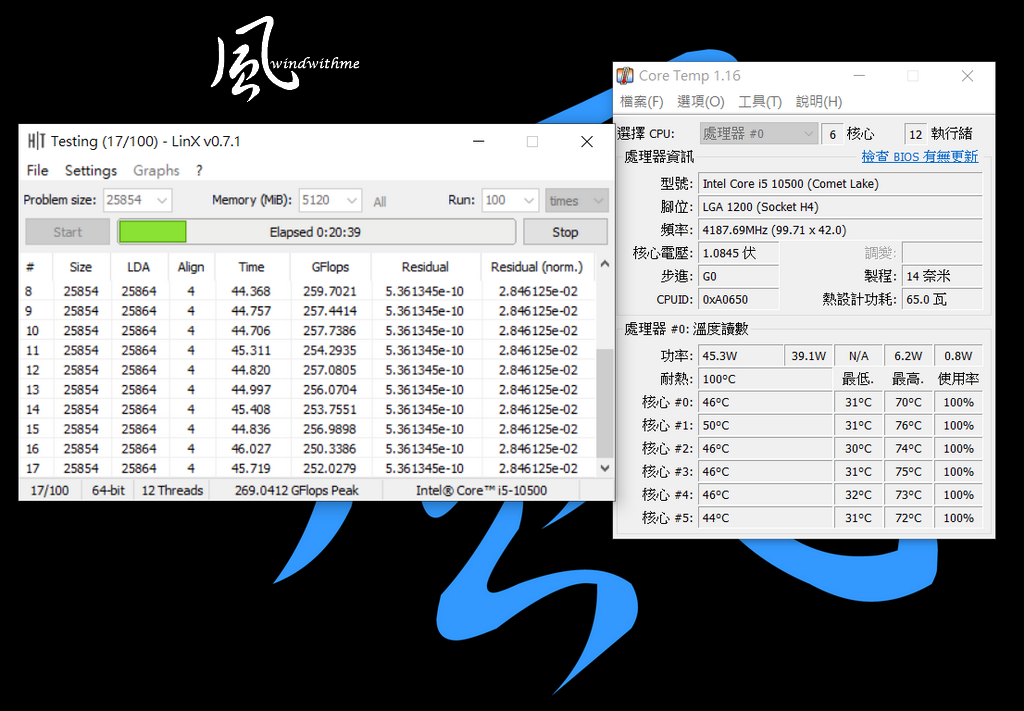This screenshot has width=1024, height=711.
Task: Click the Residual (norm.) column header
Action: pyautogui.click(x=537, y=267)
